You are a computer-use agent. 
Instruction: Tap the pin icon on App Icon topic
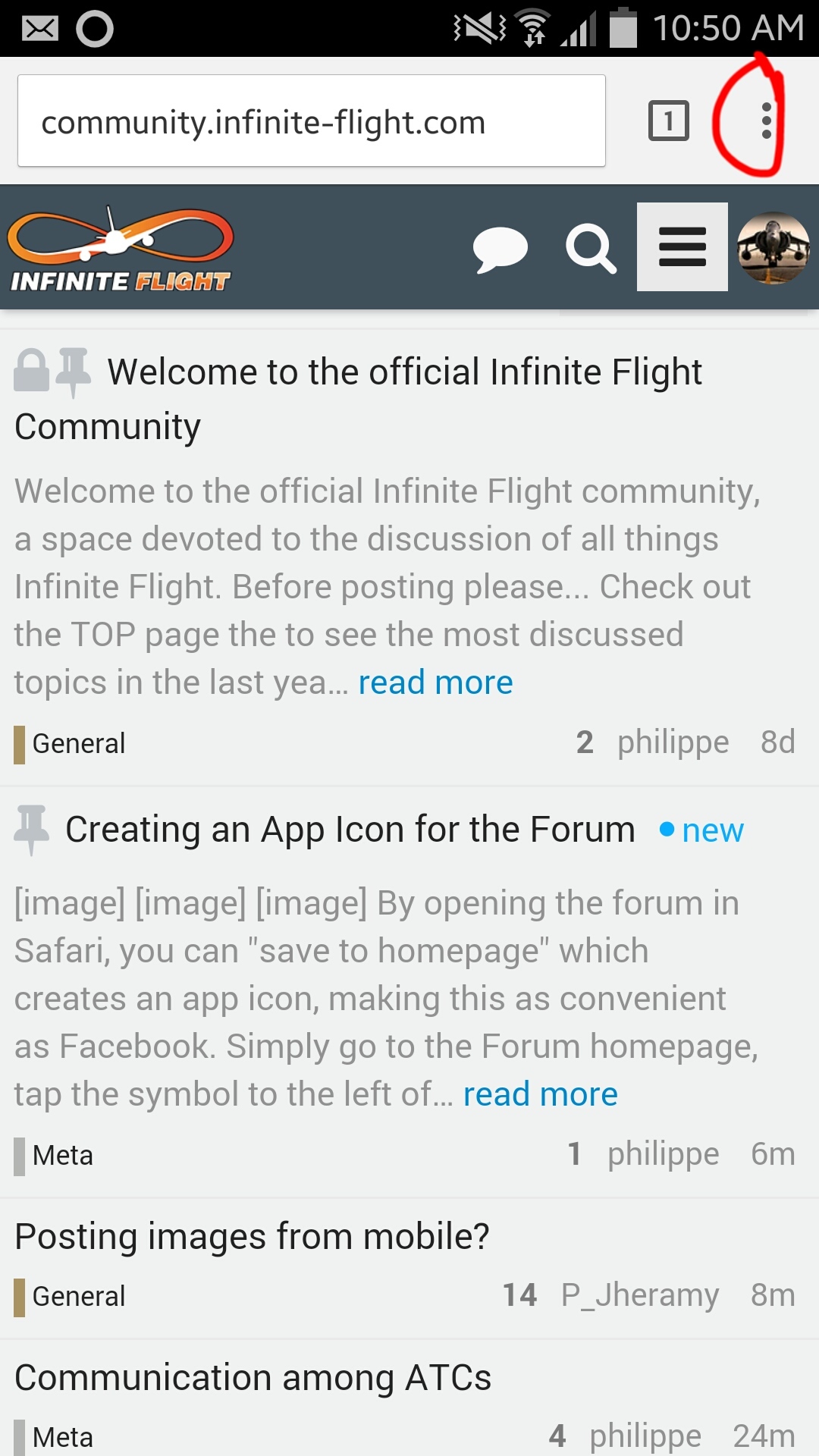tap(32, 829)
